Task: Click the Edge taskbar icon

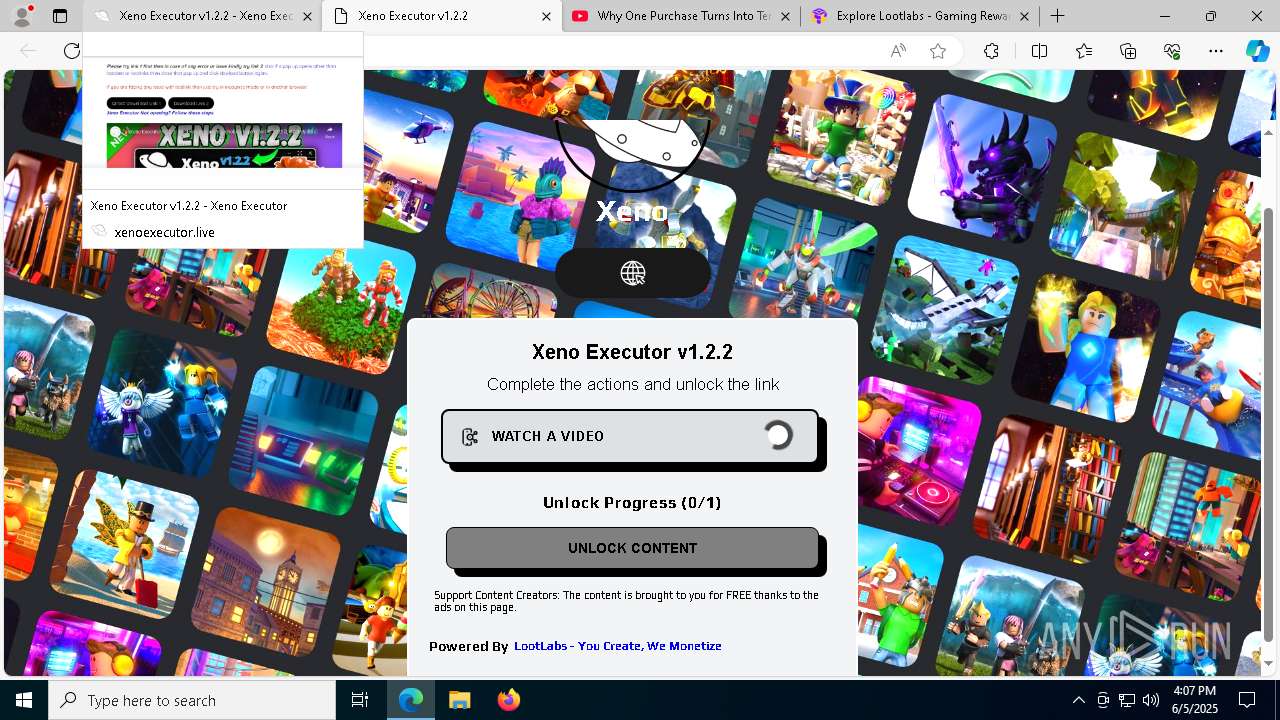Action: point(411,700)
